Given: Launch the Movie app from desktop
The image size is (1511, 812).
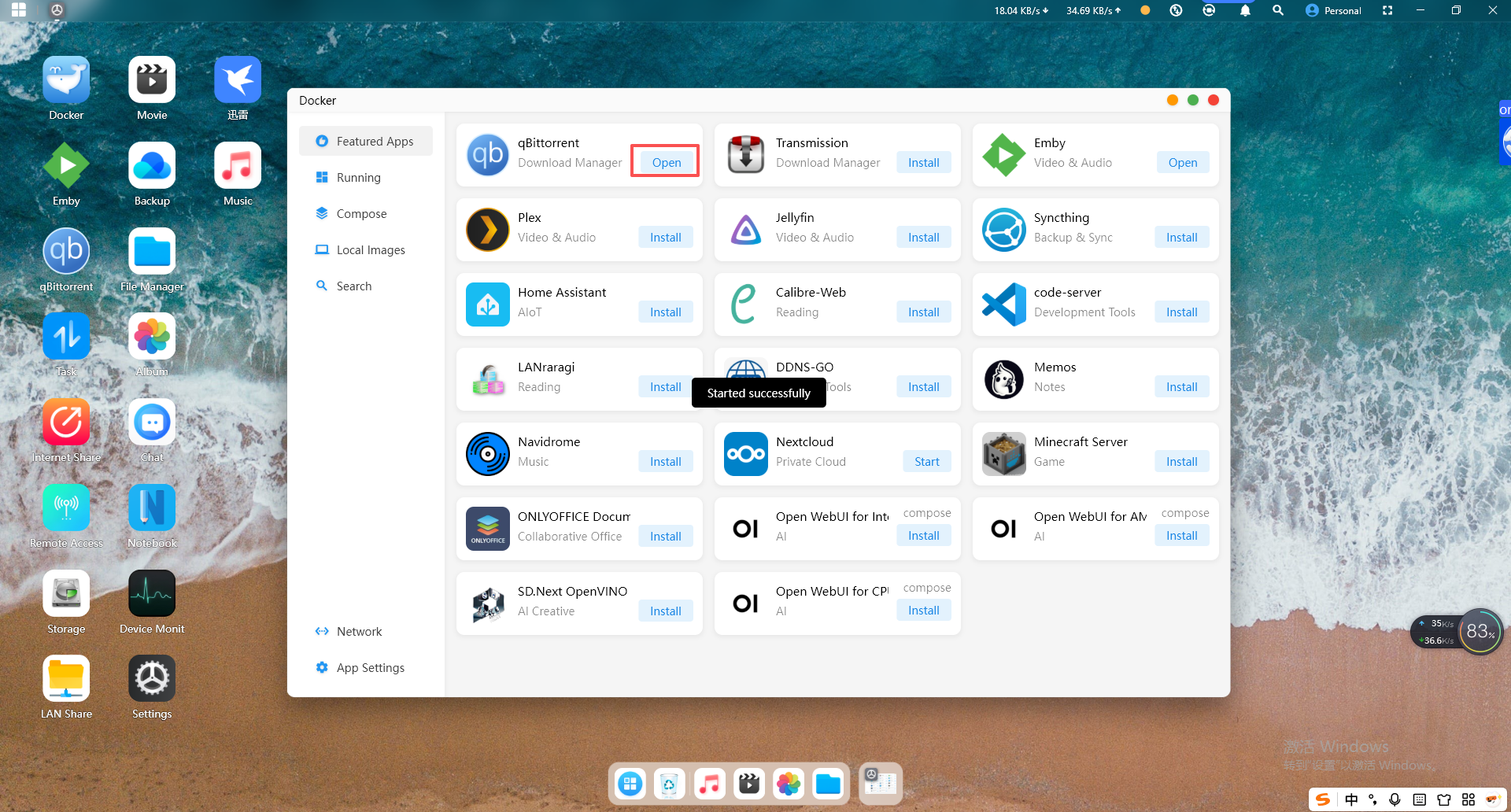Looking at the screenshot, I should 152,79.
